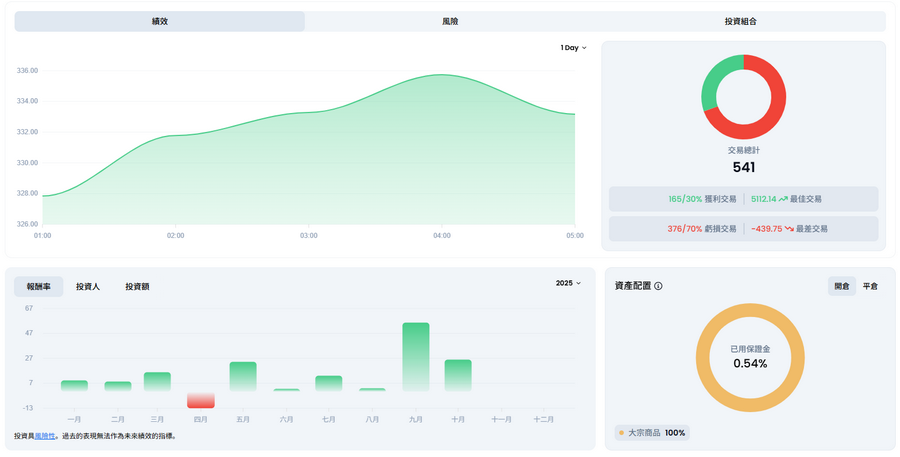This screenshot has height=457, width=900.
Task: Click the 376/70% 虧損交易 stat
Action: (x=701, y=228)
